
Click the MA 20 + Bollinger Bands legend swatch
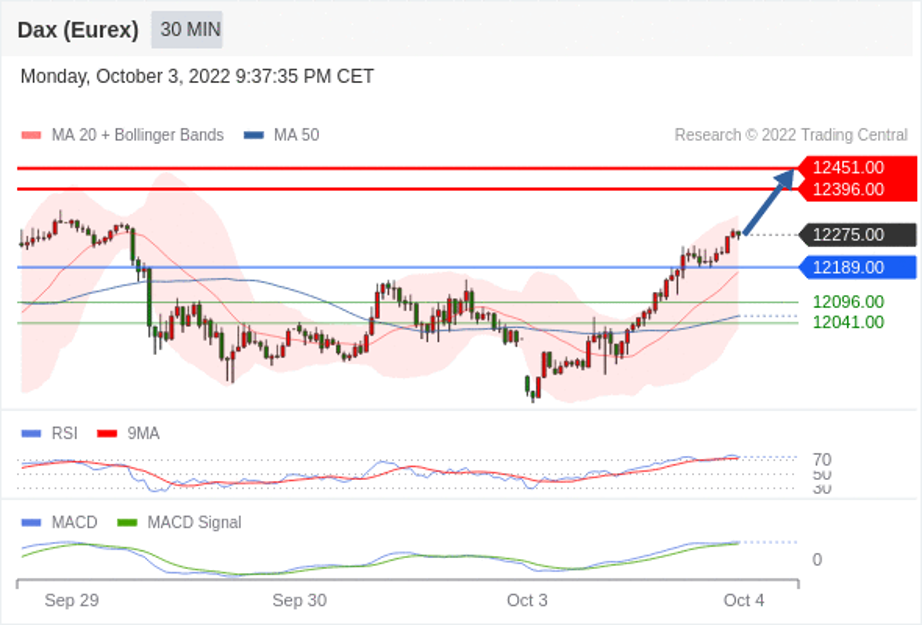[31, 135]
